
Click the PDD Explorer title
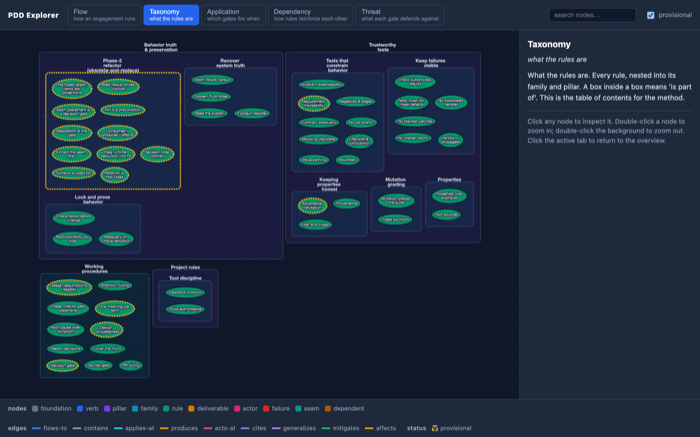point(33,15)
